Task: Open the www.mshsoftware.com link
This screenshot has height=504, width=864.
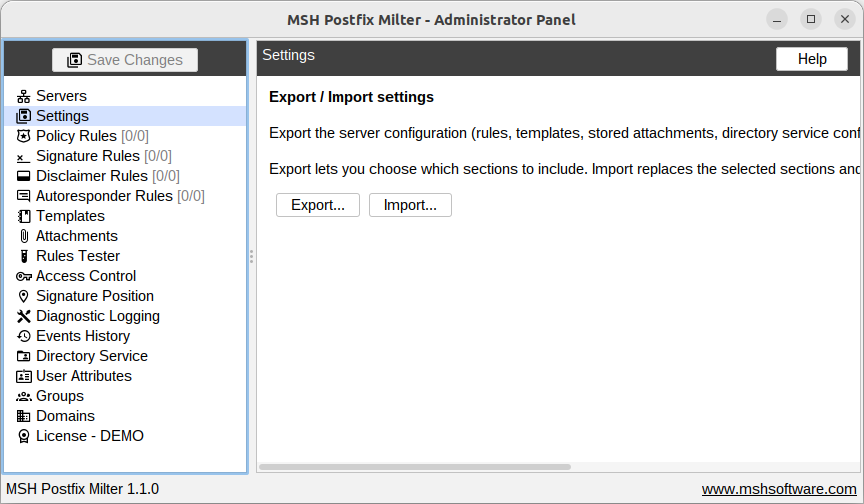Action: pyautogui.click(x=779, y=489)
